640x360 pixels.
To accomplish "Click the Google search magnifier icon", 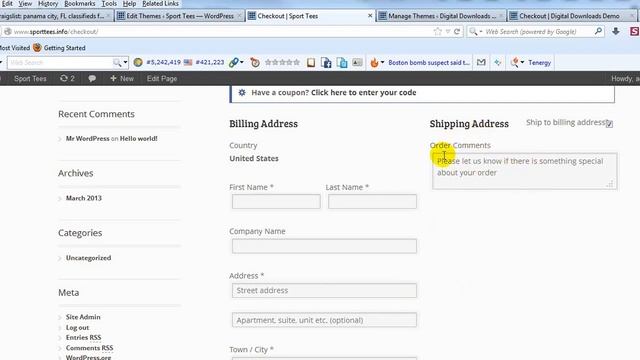I will pos(598,31).
